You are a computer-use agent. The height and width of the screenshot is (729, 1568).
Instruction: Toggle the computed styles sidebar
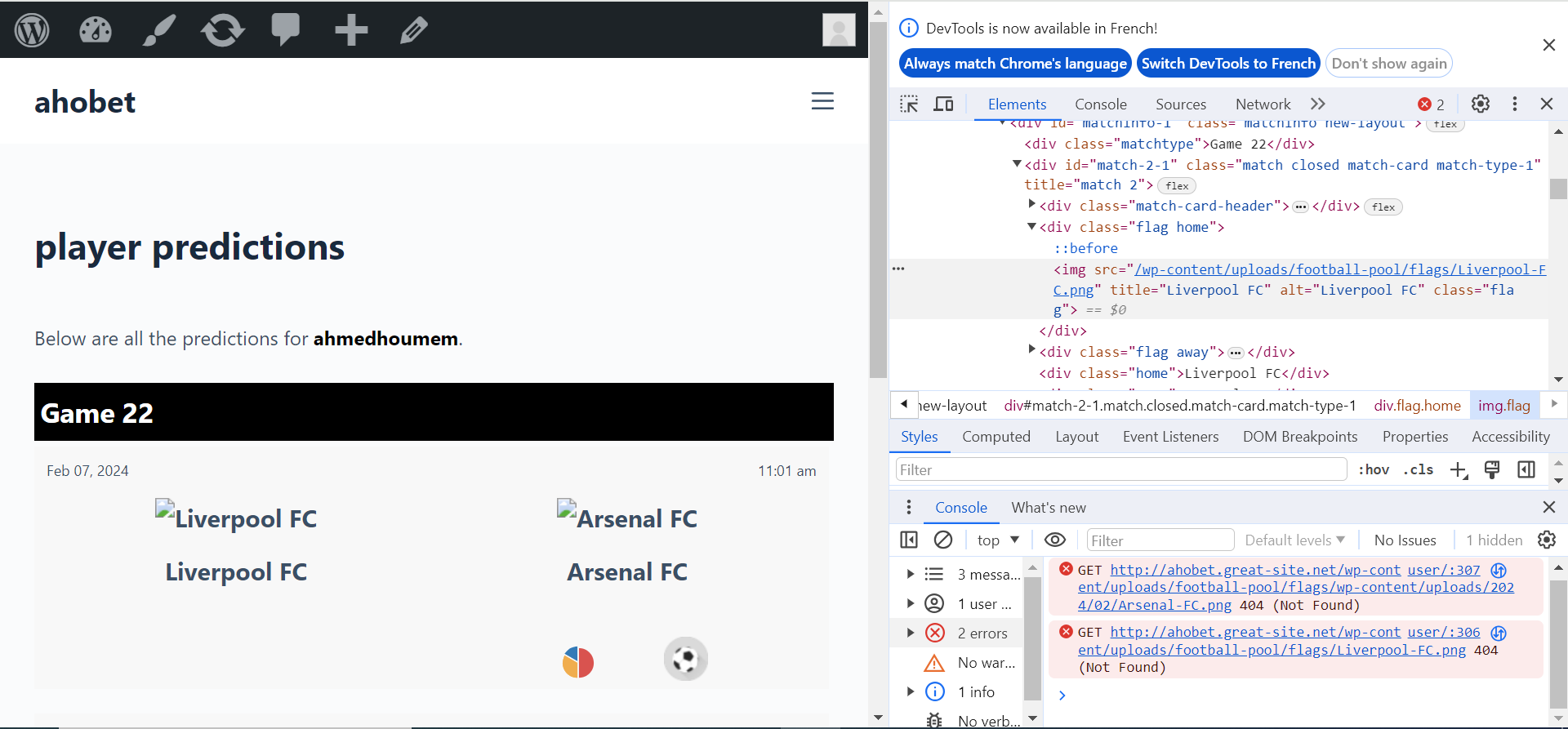point(1526,469)
